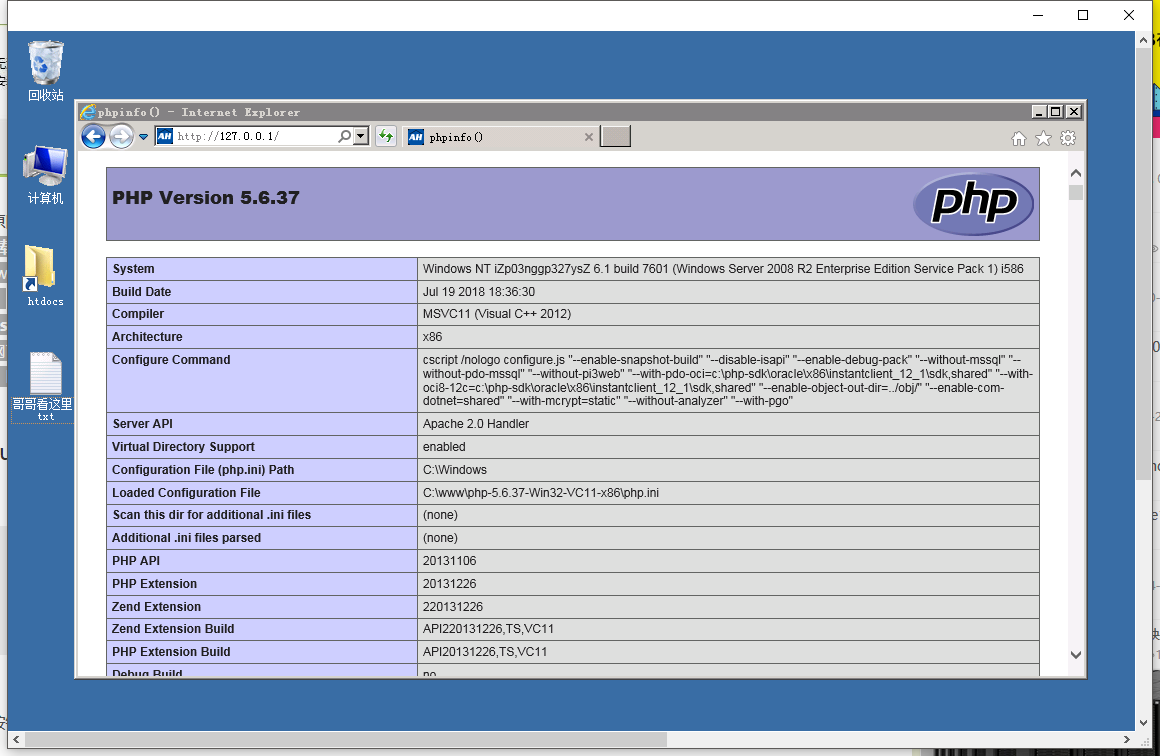Click the Windows NT system description value
Viewport: 1160px width, 756px height.
723,269
